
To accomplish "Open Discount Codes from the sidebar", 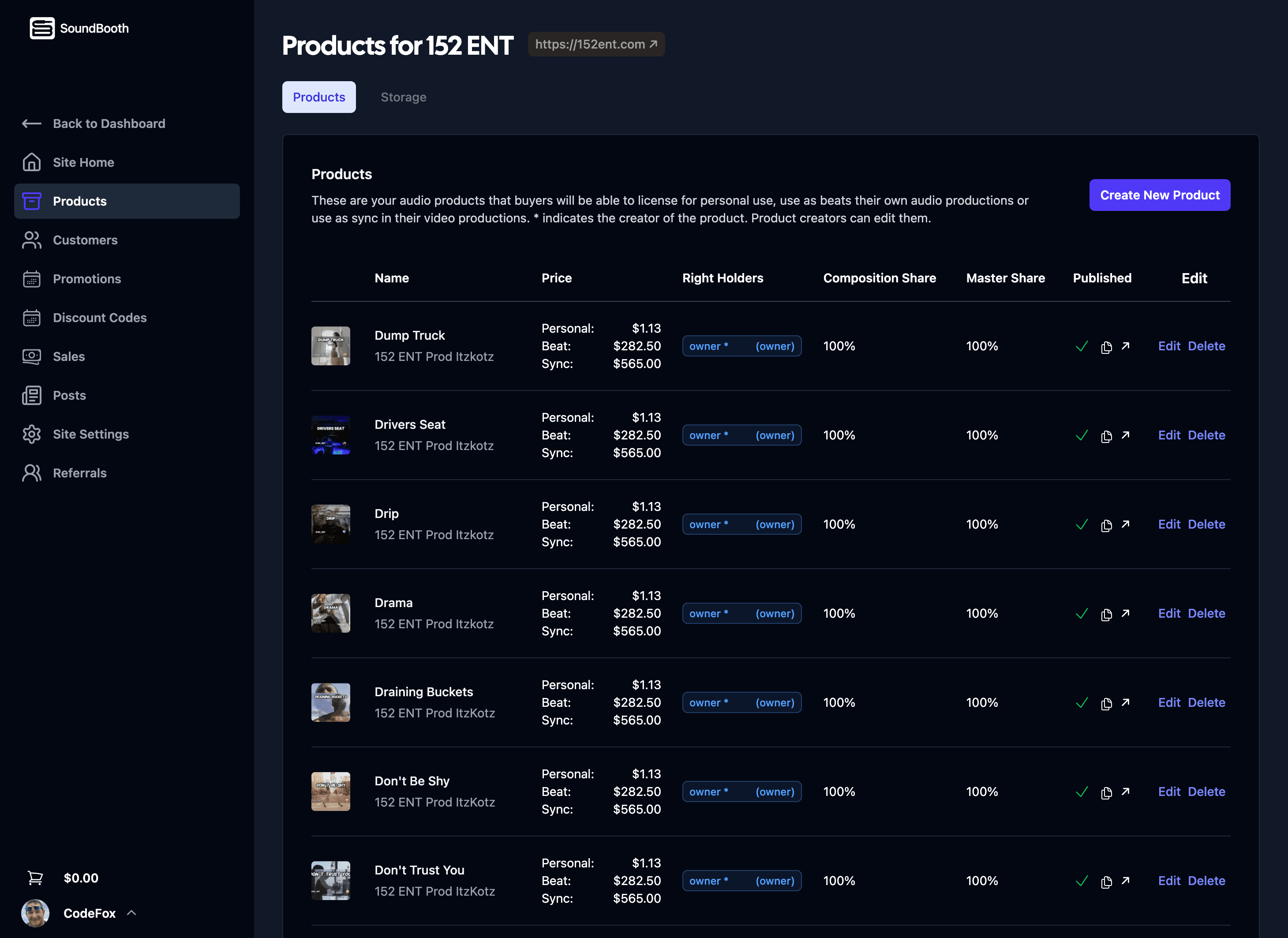I will tap(100, 318).
